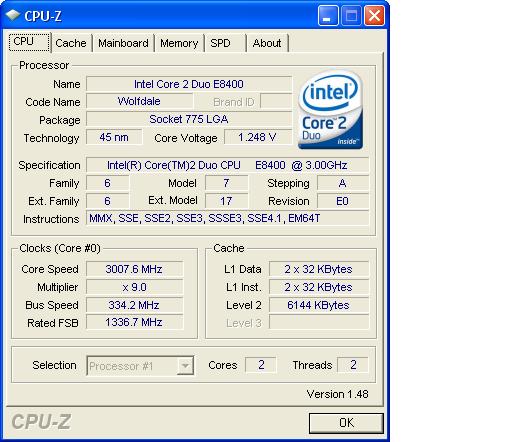Click the Specification field text
512x442 pixels.
click(x=227, y=165)
